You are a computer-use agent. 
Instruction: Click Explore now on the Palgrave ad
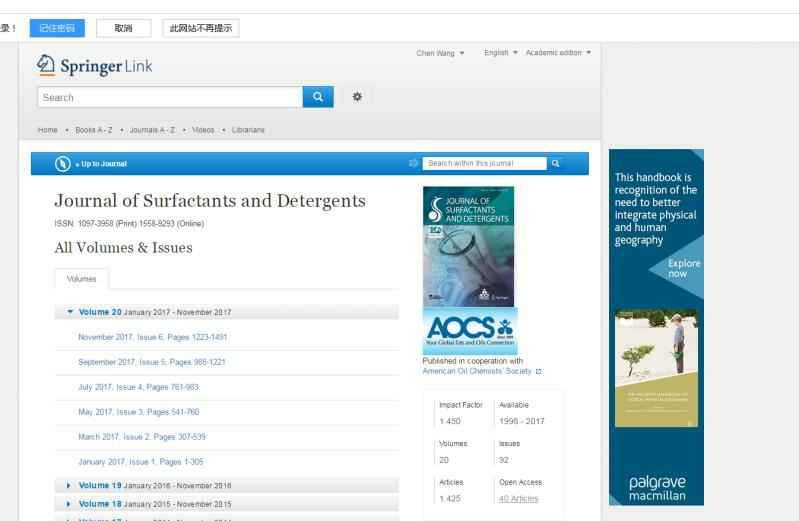coord(683,268)
